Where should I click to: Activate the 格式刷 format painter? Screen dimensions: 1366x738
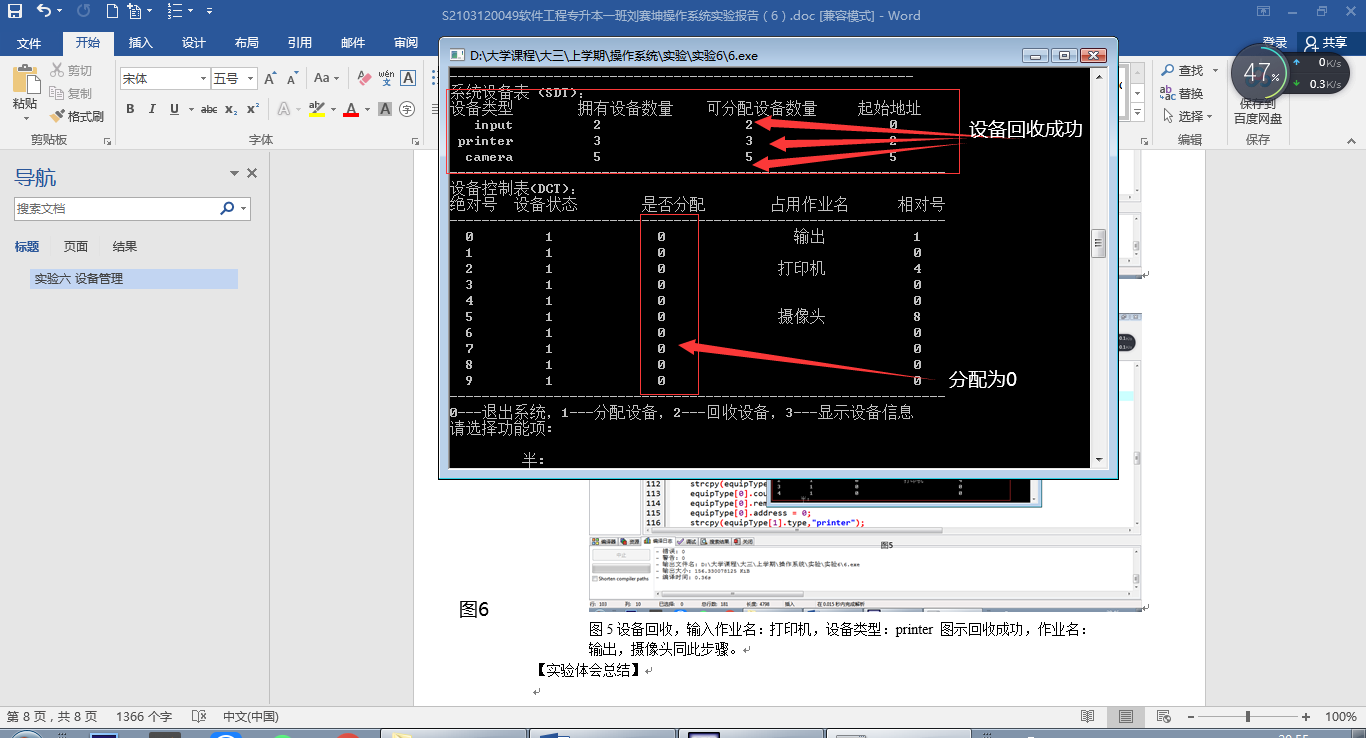click(x=76, y=116)
